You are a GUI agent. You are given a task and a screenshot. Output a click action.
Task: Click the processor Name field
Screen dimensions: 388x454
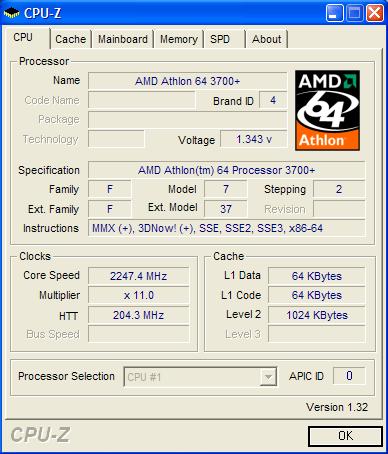(x=187, y=81)
